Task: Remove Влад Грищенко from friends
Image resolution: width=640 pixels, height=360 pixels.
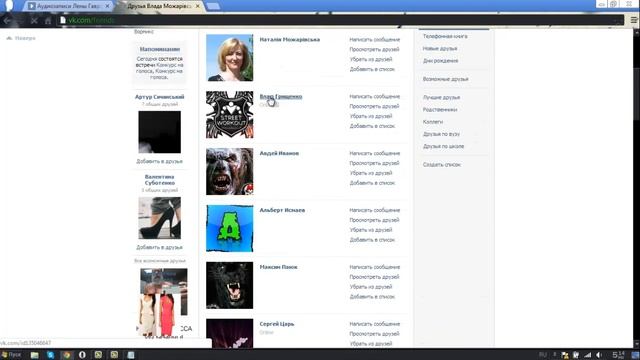Action: coord(371,116)
